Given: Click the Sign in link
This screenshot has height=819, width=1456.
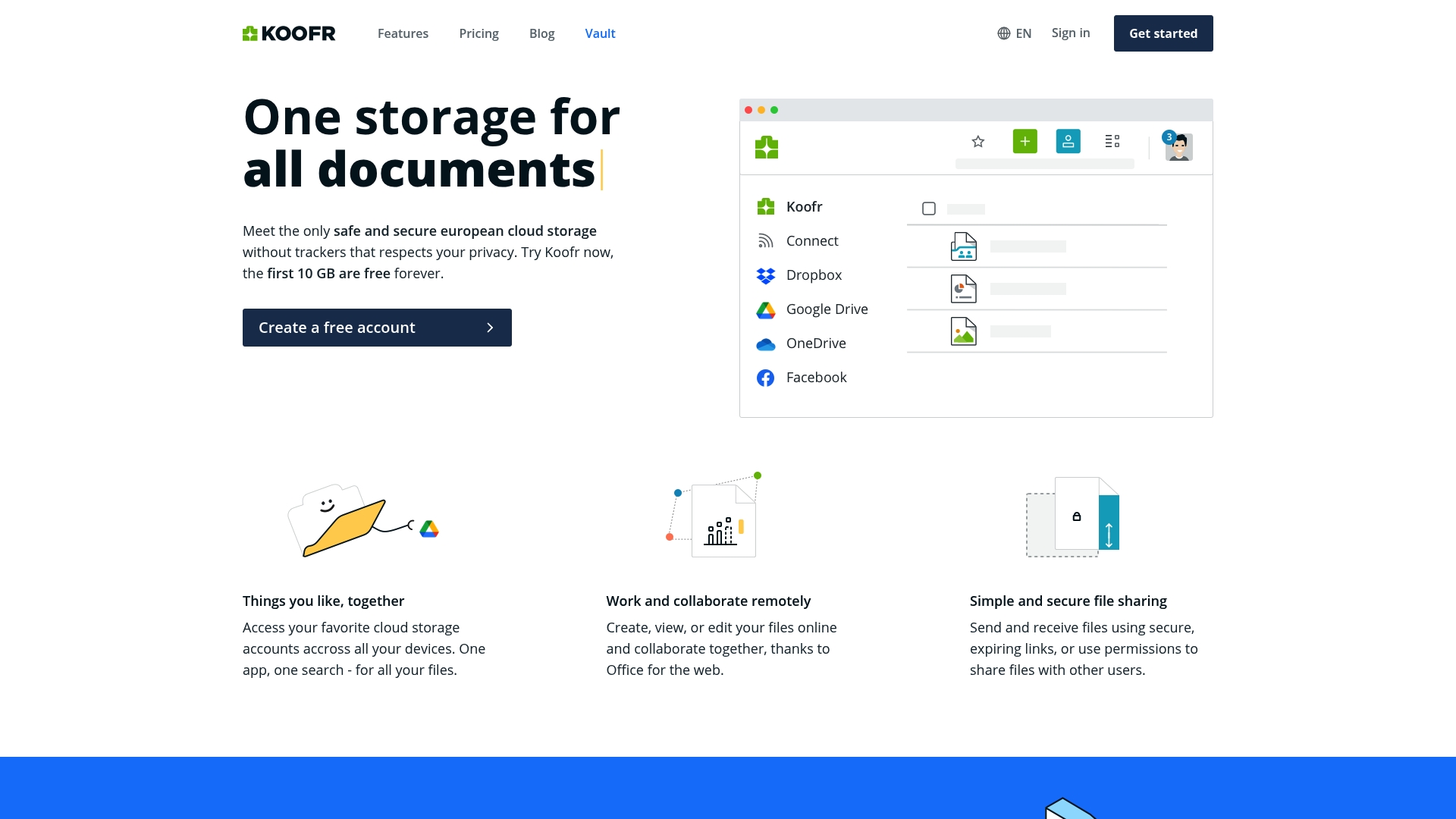Looking at the screenshot, I should click(1070, 33).
